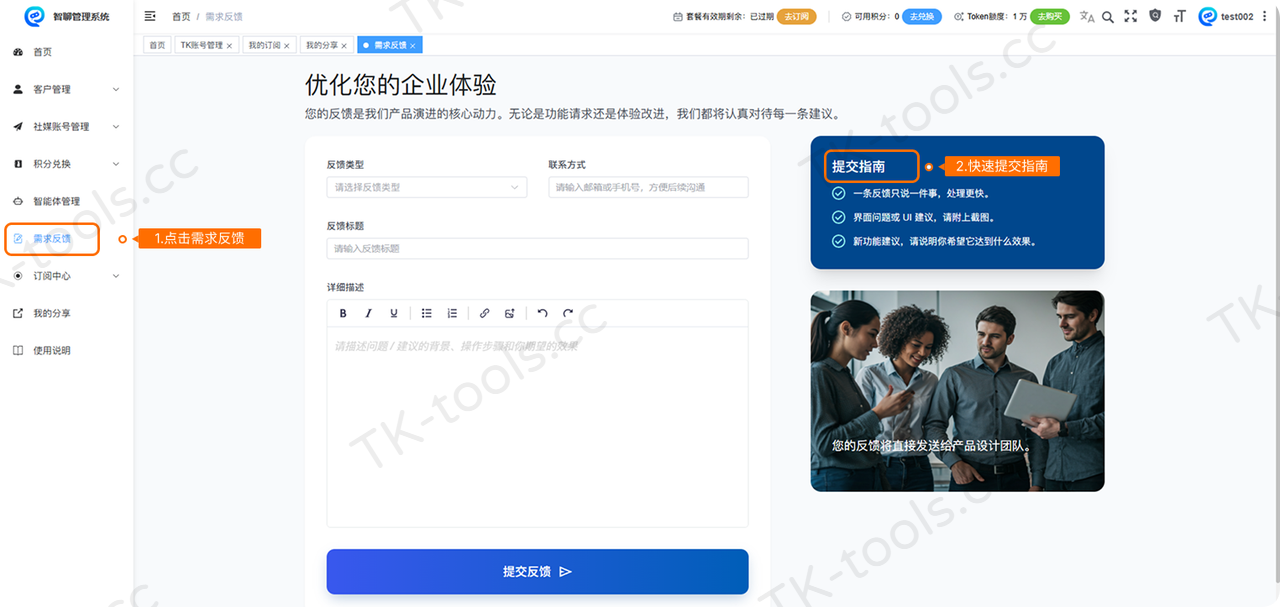The image size is (1280, 607).
Task: Redo the last editor action
Action: [568, 313]
